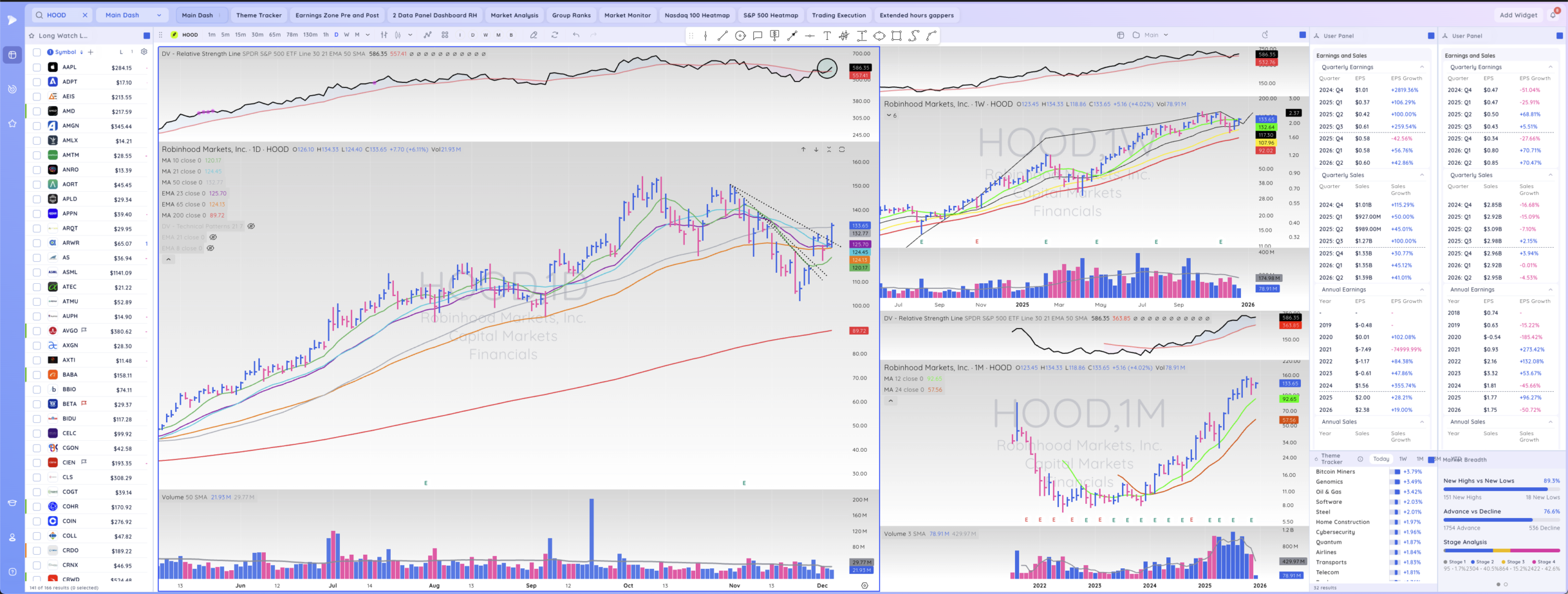Tick the checkbox next to AMD

[37, 112]
